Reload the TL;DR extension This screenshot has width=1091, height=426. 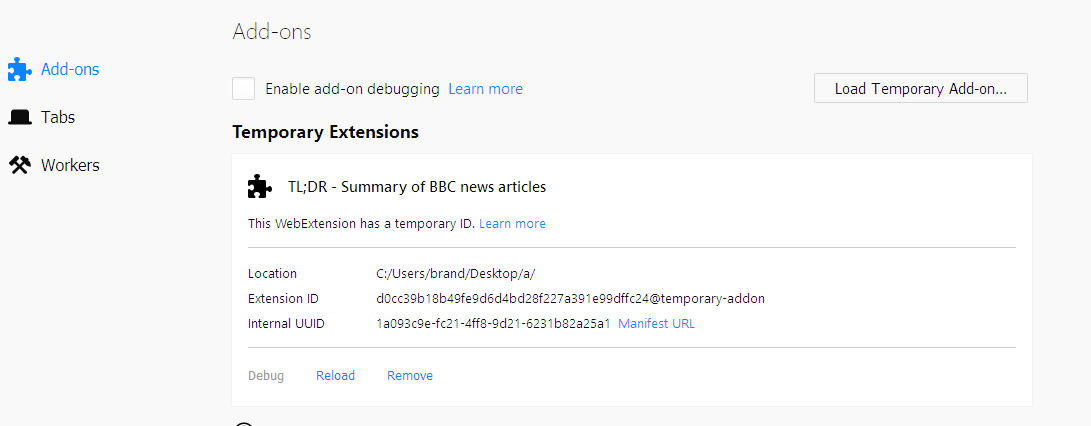335,376
